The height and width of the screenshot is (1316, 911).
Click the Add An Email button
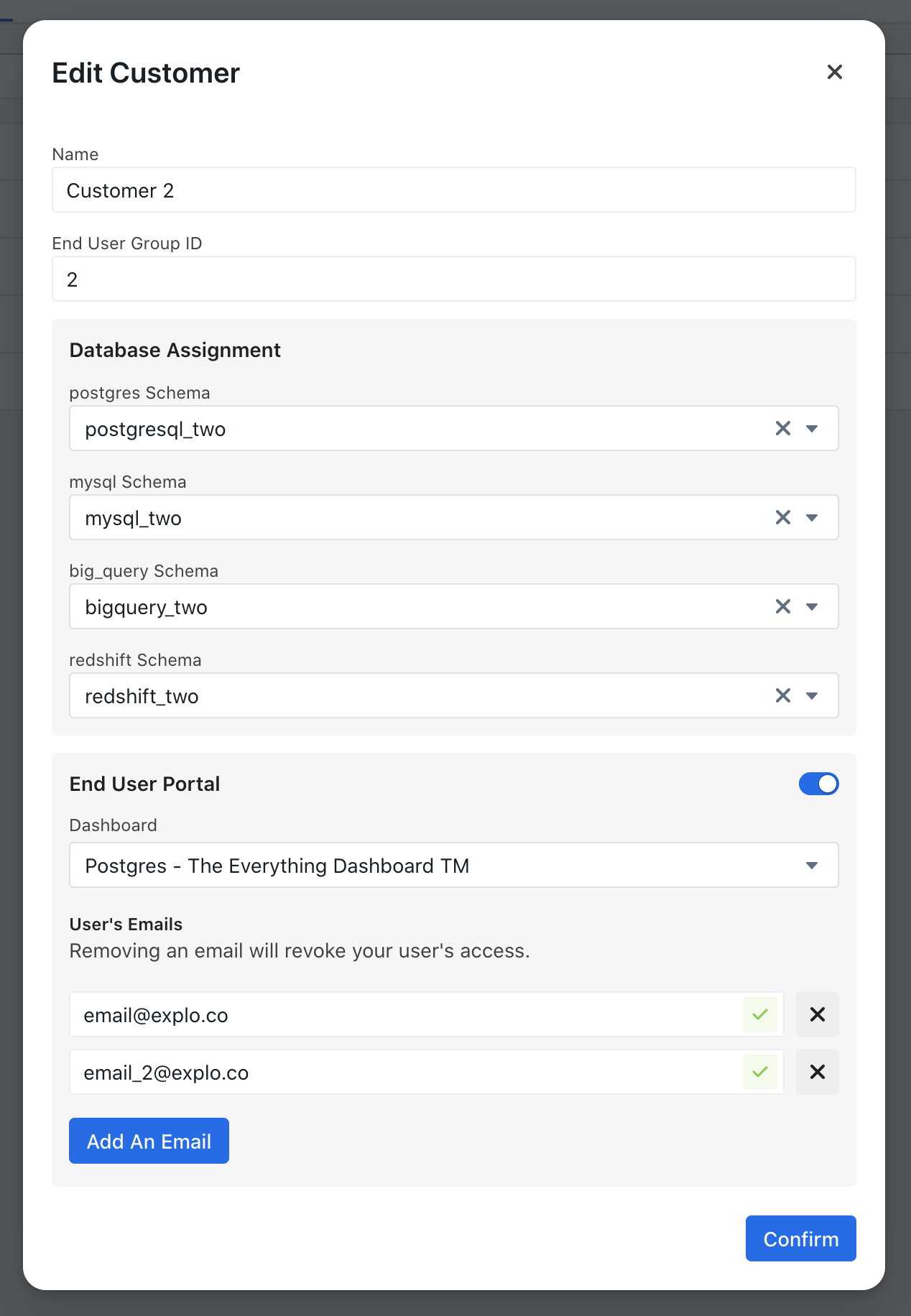149,1141
